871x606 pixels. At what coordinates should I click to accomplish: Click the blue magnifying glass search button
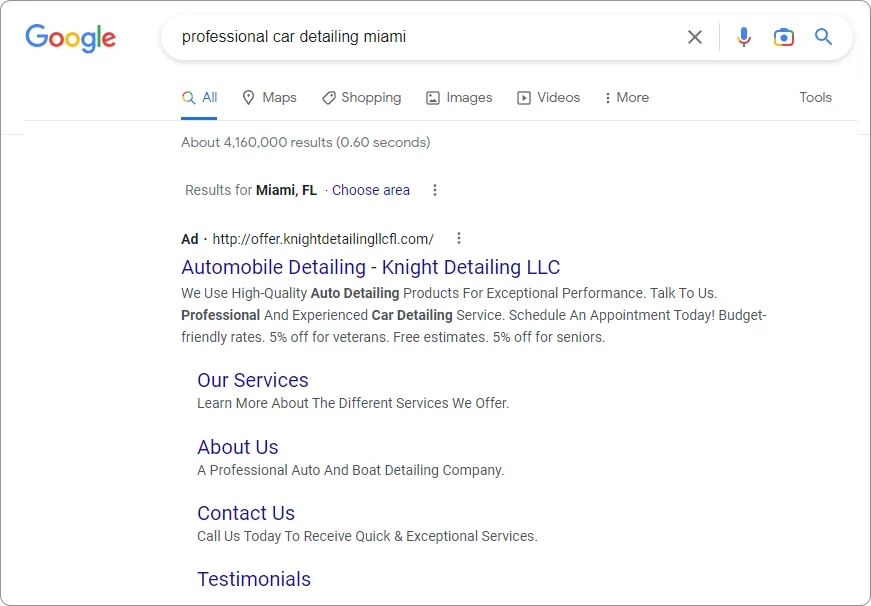coord(823,37)
